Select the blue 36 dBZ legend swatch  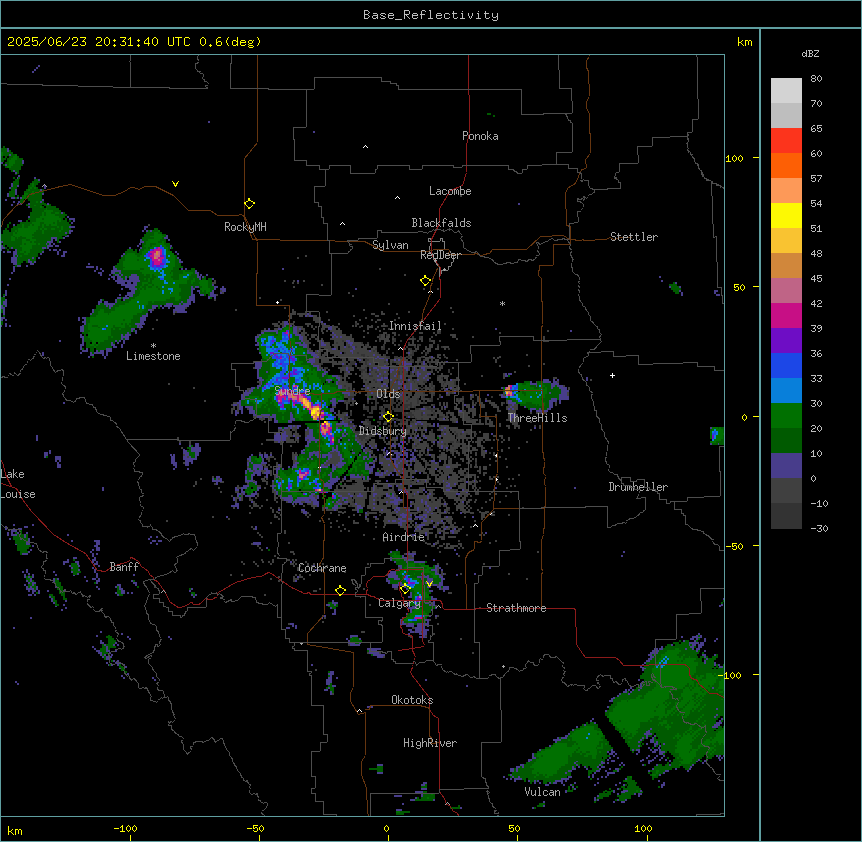[786, 365]
